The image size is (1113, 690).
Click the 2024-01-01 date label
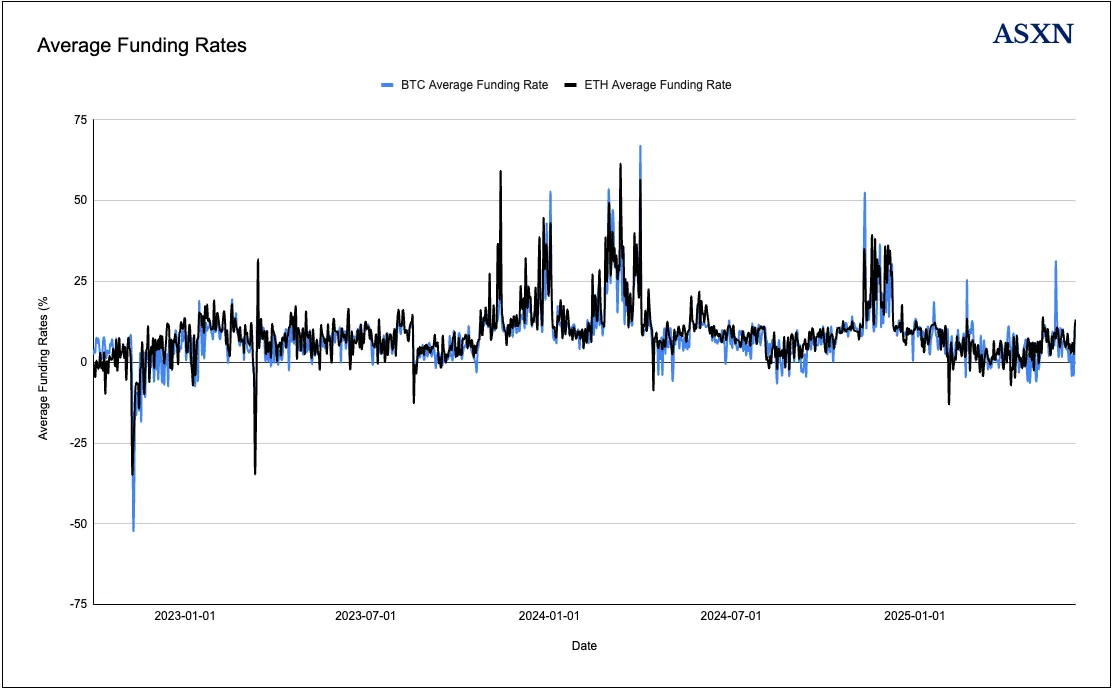click(551, 617)
